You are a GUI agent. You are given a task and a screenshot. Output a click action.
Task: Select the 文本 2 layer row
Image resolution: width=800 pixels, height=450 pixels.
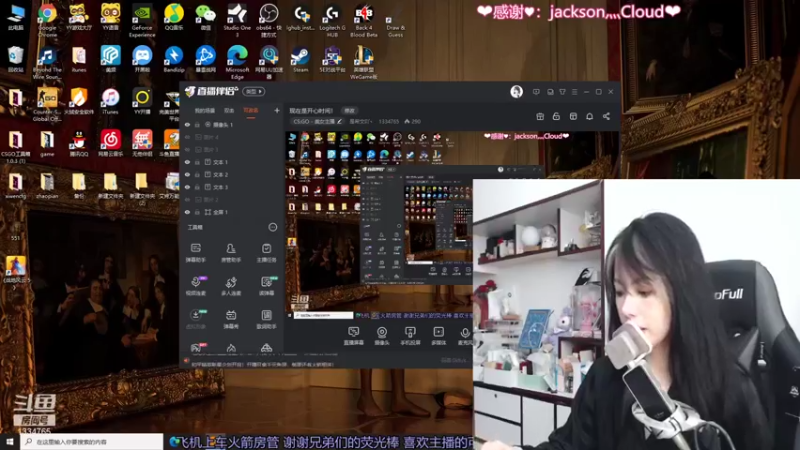pos(232,174)
